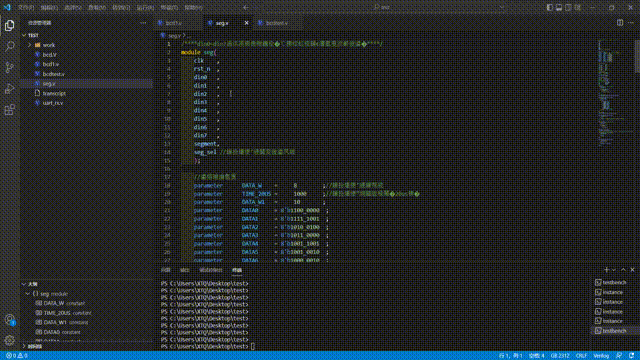The width and height of the screenshot is (640, 360).
Task: Open bcd.v in file explorer
Action: pyautogui.click(x=87, y=54)
